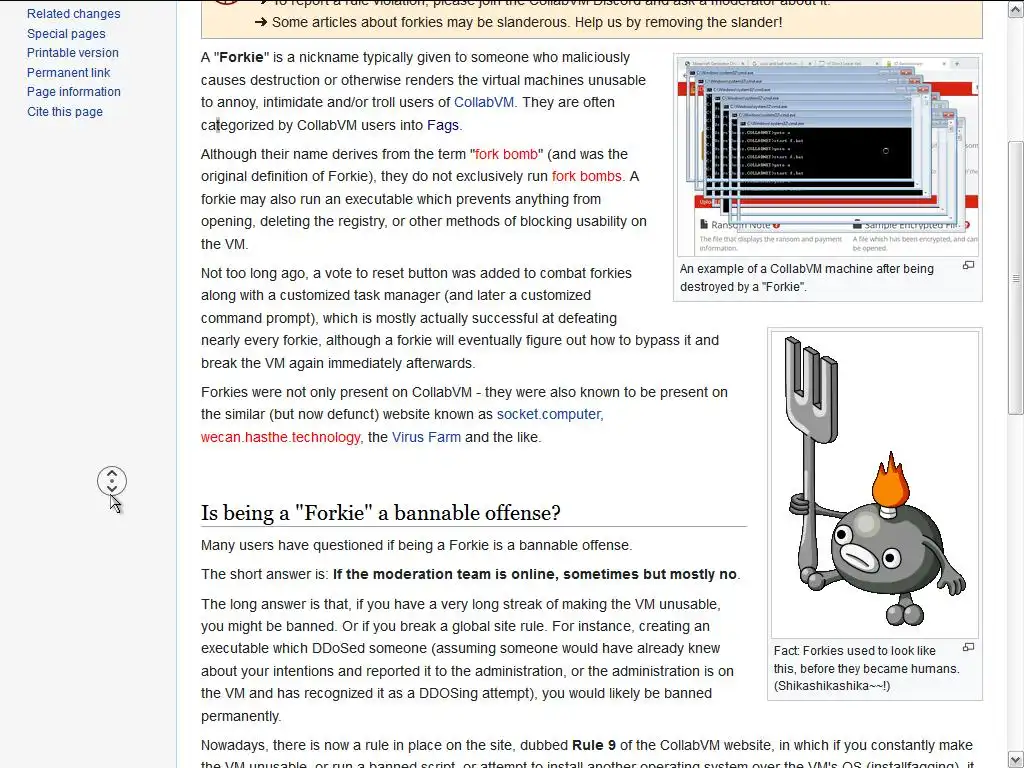This screenshot has height=768, width=1024.
Task: Open the Printable version link
Action: (x=72, y=53)
